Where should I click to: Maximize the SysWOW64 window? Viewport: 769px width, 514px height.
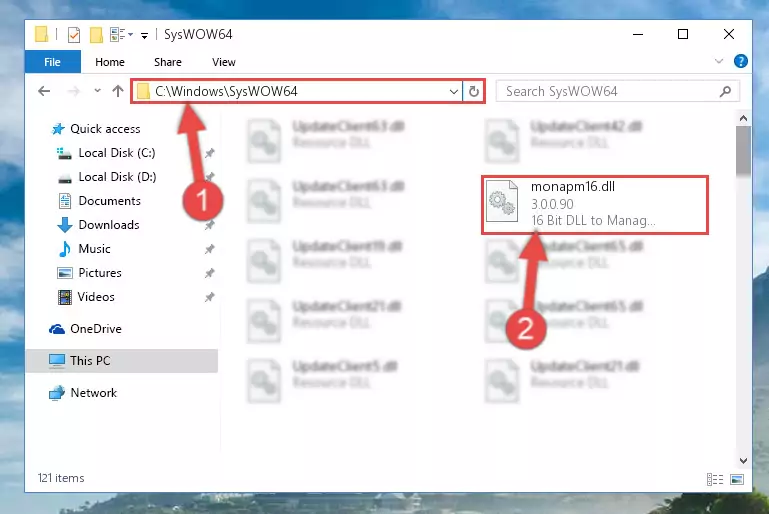683,34
